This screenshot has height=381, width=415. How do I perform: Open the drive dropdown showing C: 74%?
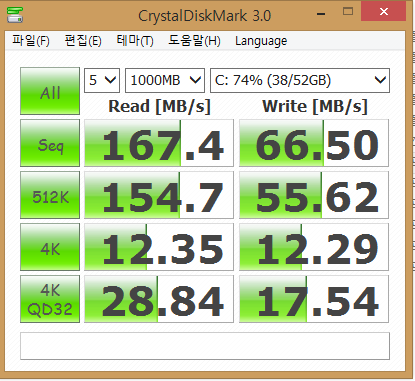click(300, 80)
